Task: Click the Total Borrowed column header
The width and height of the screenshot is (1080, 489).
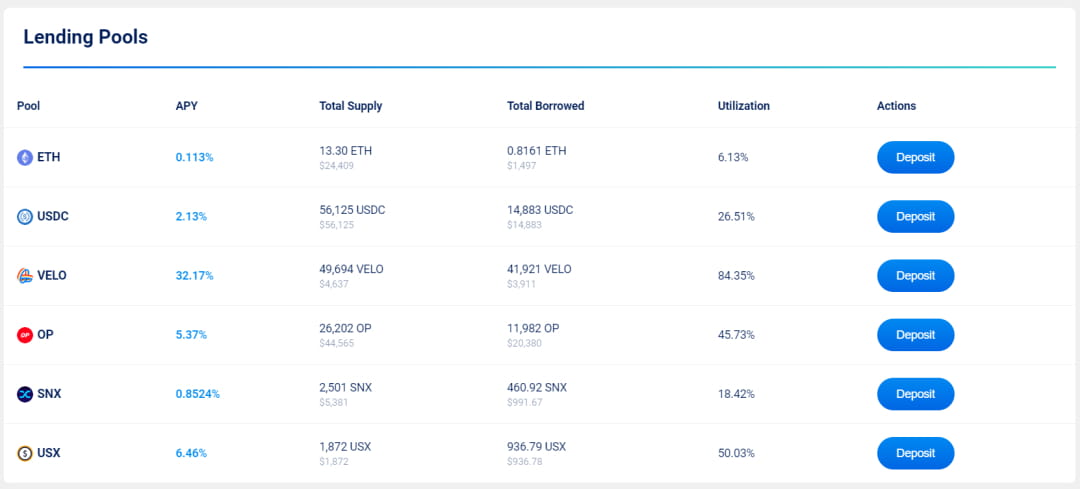Action: (545, 106)
